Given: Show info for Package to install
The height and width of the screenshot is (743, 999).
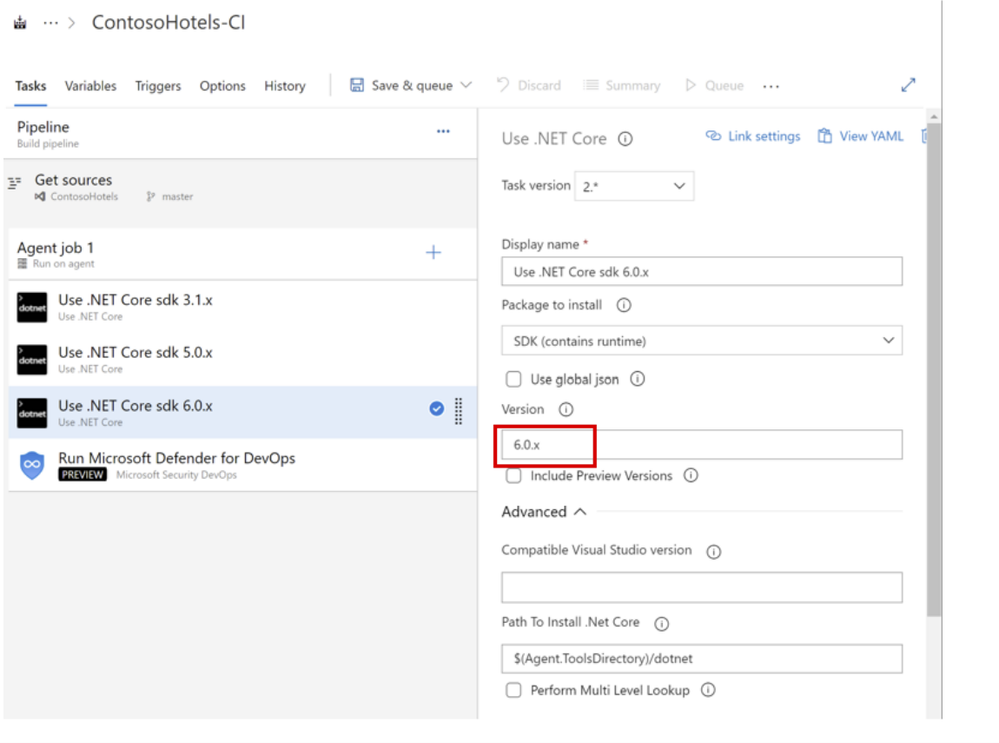Looking at the screenshot, I should pyautogui.click(x=624, y=305).
